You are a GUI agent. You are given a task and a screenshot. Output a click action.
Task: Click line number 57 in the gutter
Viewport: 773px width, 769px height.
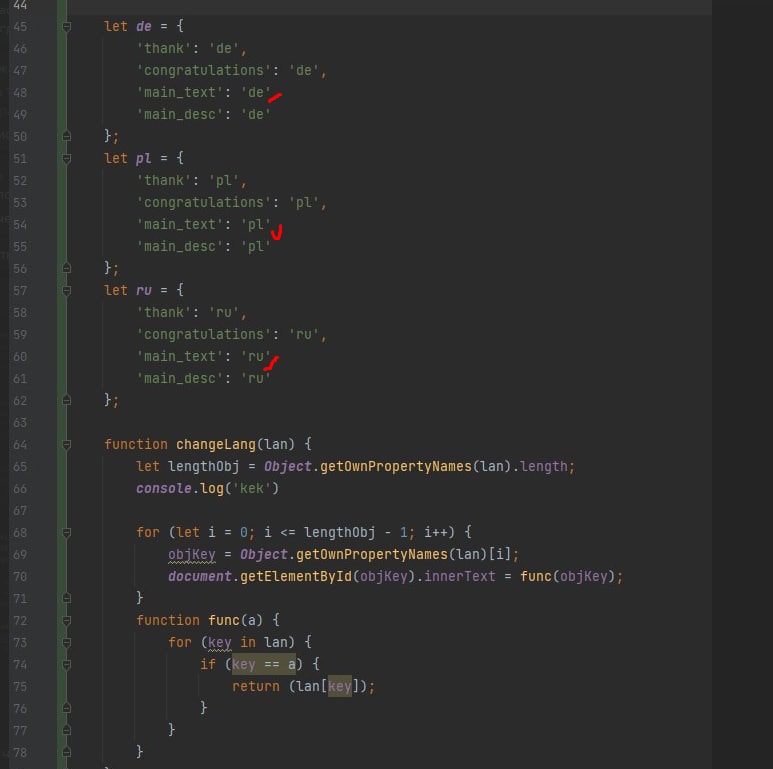(x=20, y=290)
